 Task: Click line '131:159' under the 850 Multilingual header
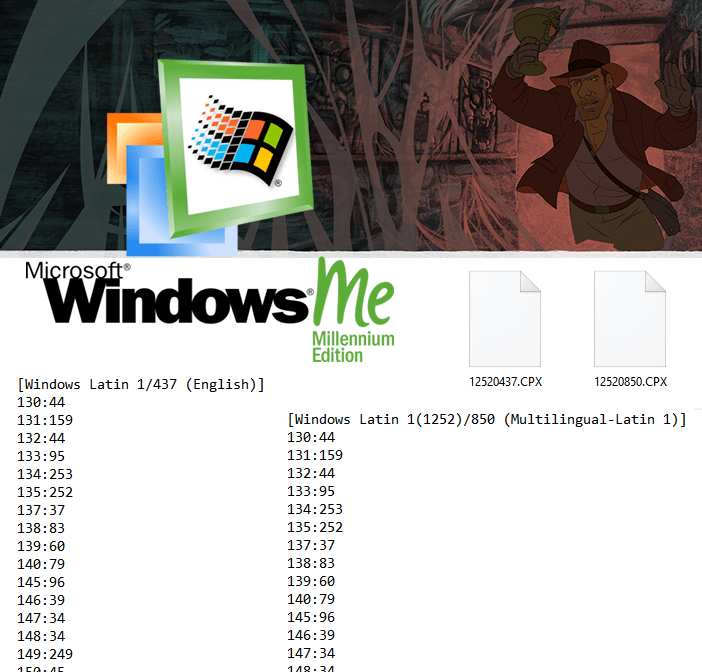coord(315,455)
